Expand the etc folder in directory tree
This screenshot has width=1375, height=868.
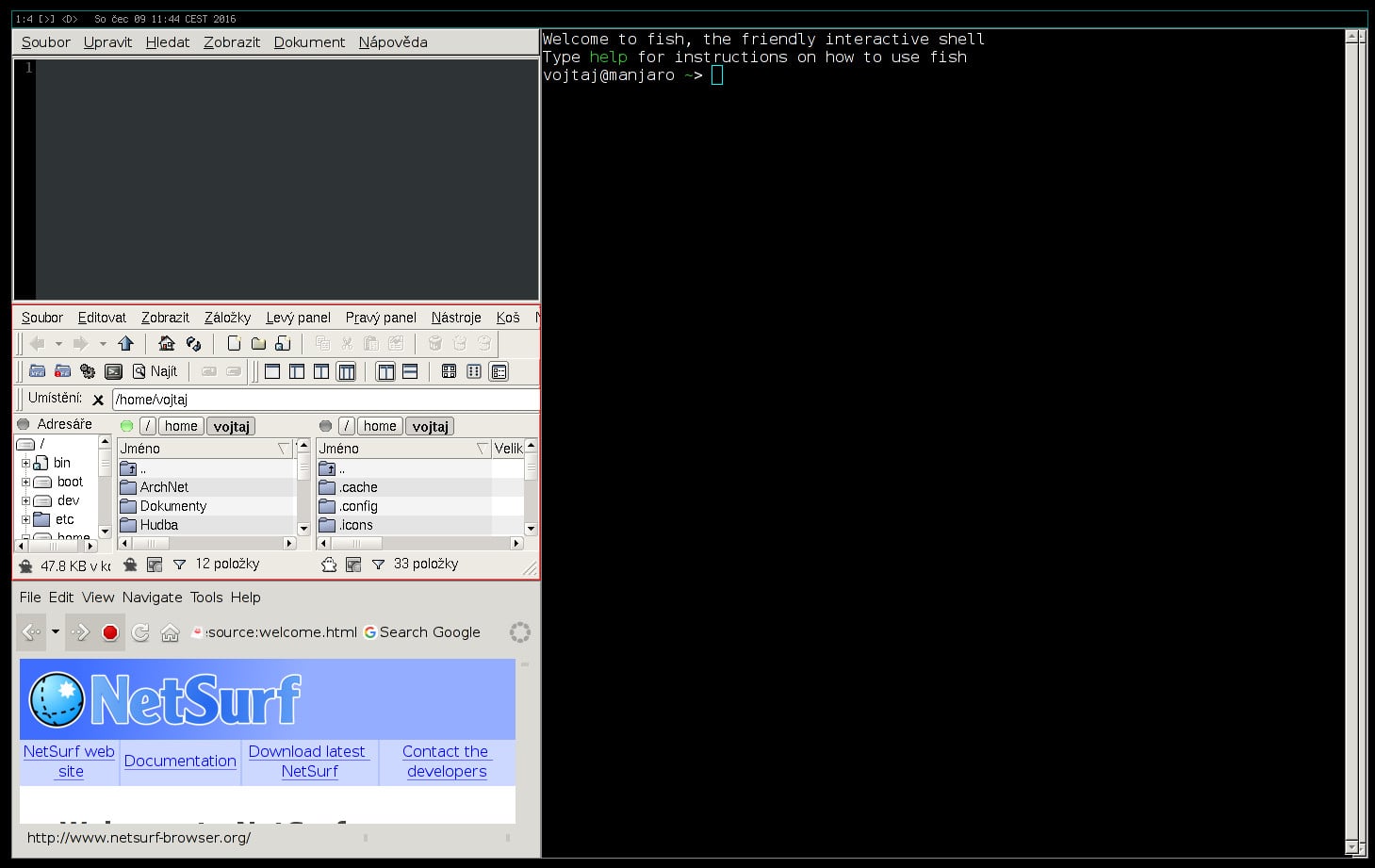pyautogui.click(x=26, y=519)
